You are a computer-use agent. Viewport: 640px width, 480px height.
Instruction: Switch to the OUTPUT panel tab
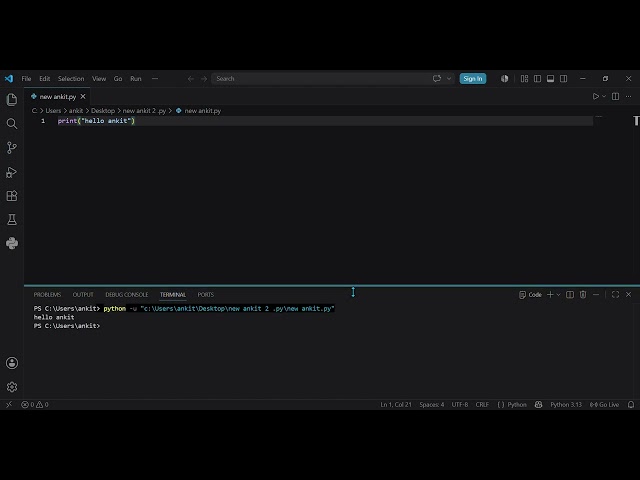[83, 294]
